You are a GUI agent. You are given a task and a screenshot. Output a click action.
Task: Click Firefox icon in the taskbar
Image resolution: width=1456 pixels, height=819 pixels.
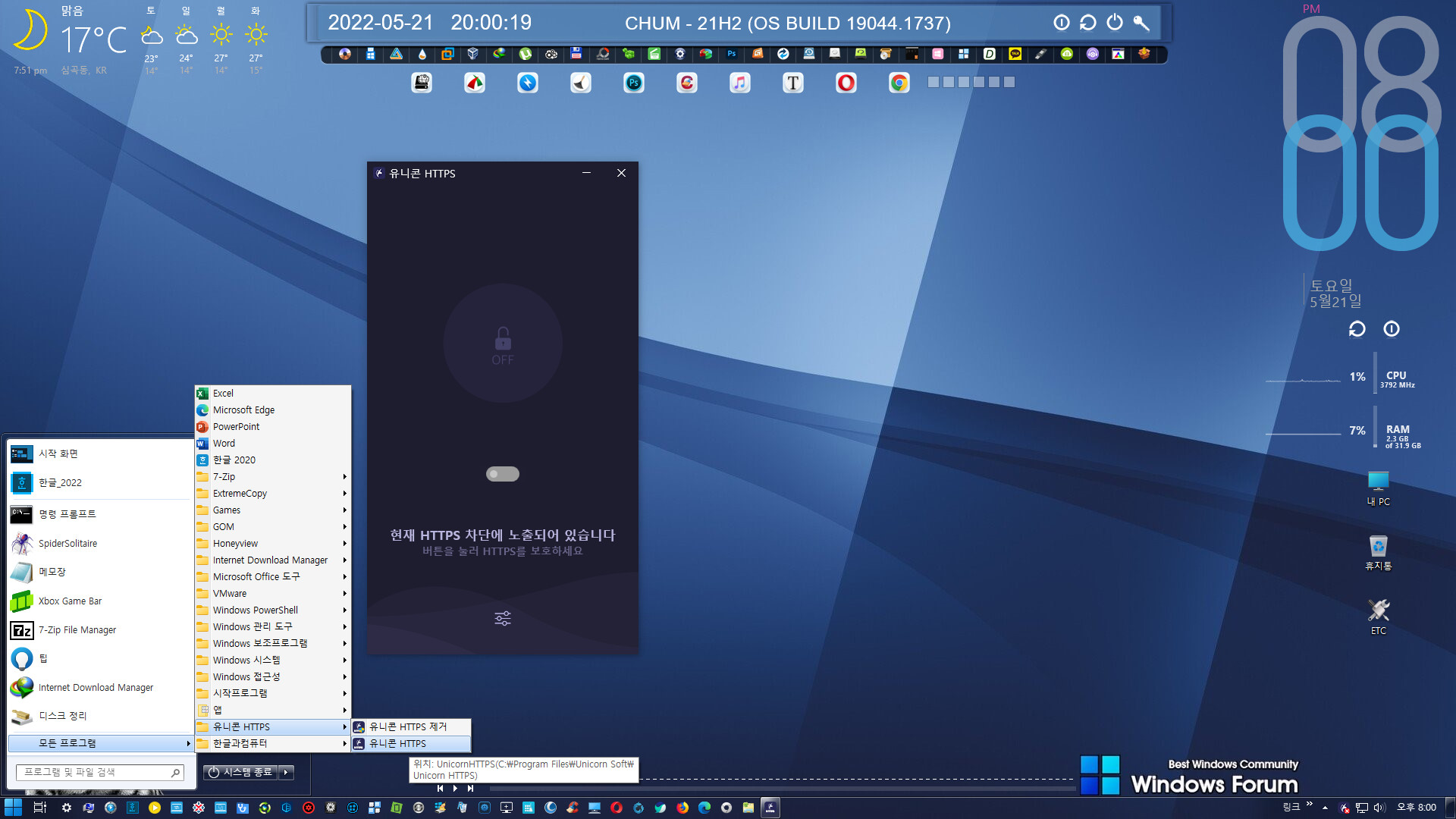tap(682, 808)
